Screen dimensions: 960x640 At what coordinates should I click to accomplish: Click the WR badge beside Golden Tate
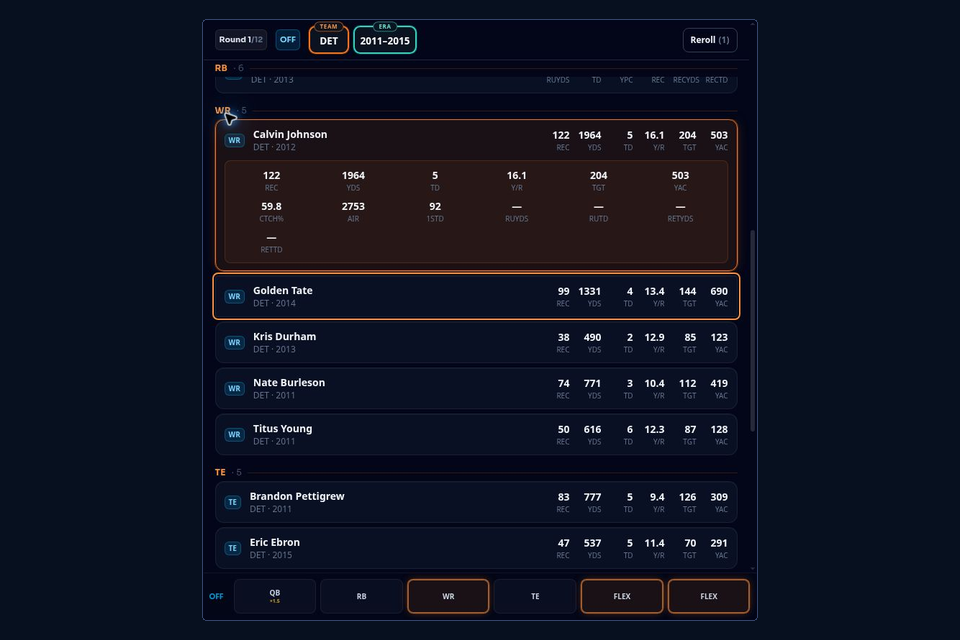click(234, 296)
